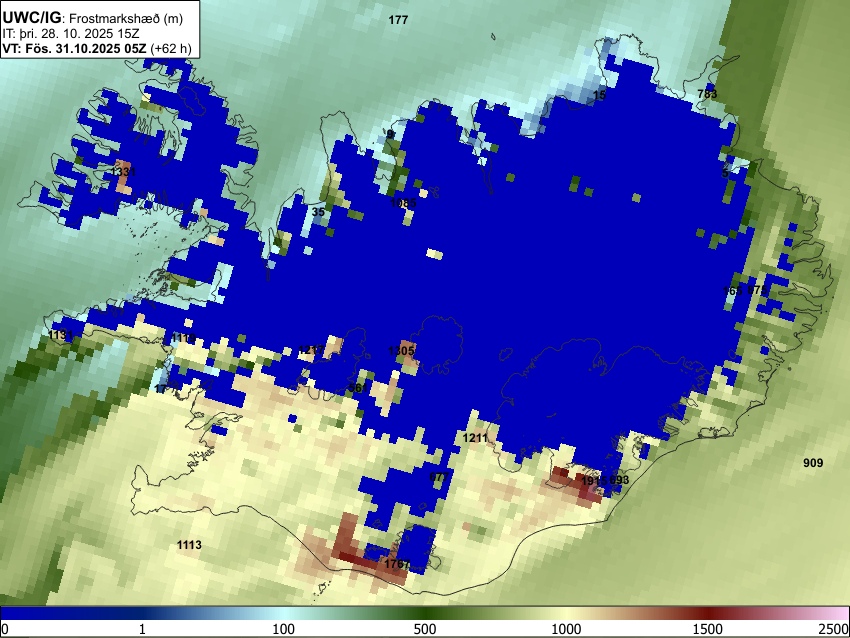The height and width of the screenshot is (638, 850).
Task: Click the 100 label on the color scale
Action: coord(283,629)
